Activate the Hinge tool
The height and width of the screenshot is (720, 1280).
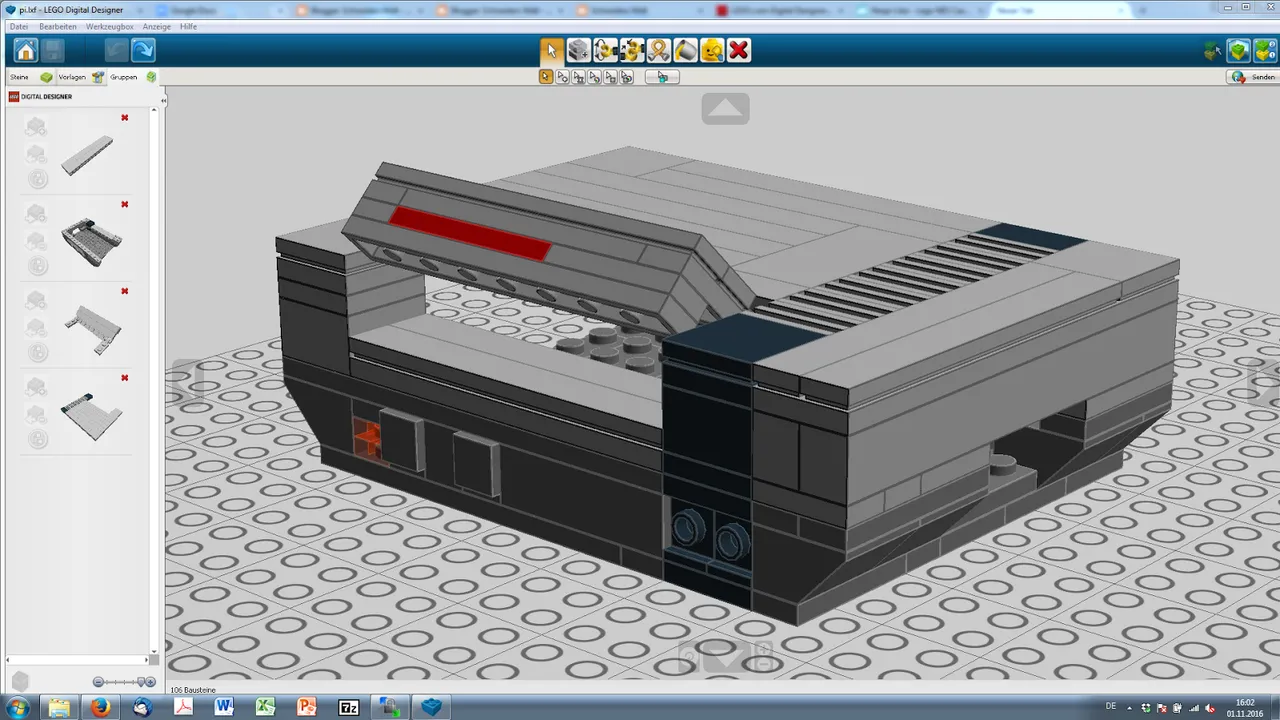point(605,50)
